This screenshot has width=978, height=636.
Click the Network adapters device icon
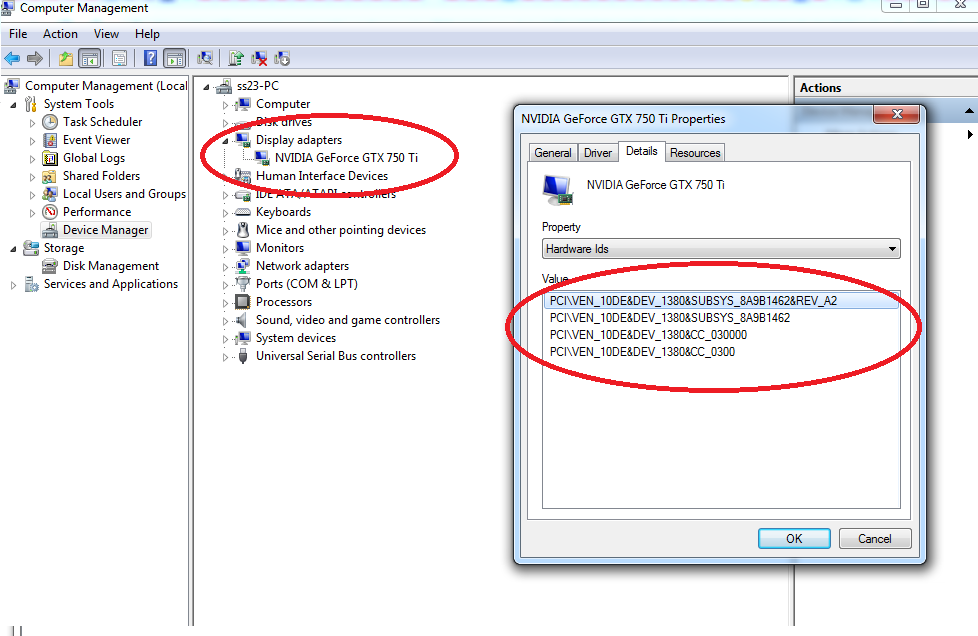243,266
